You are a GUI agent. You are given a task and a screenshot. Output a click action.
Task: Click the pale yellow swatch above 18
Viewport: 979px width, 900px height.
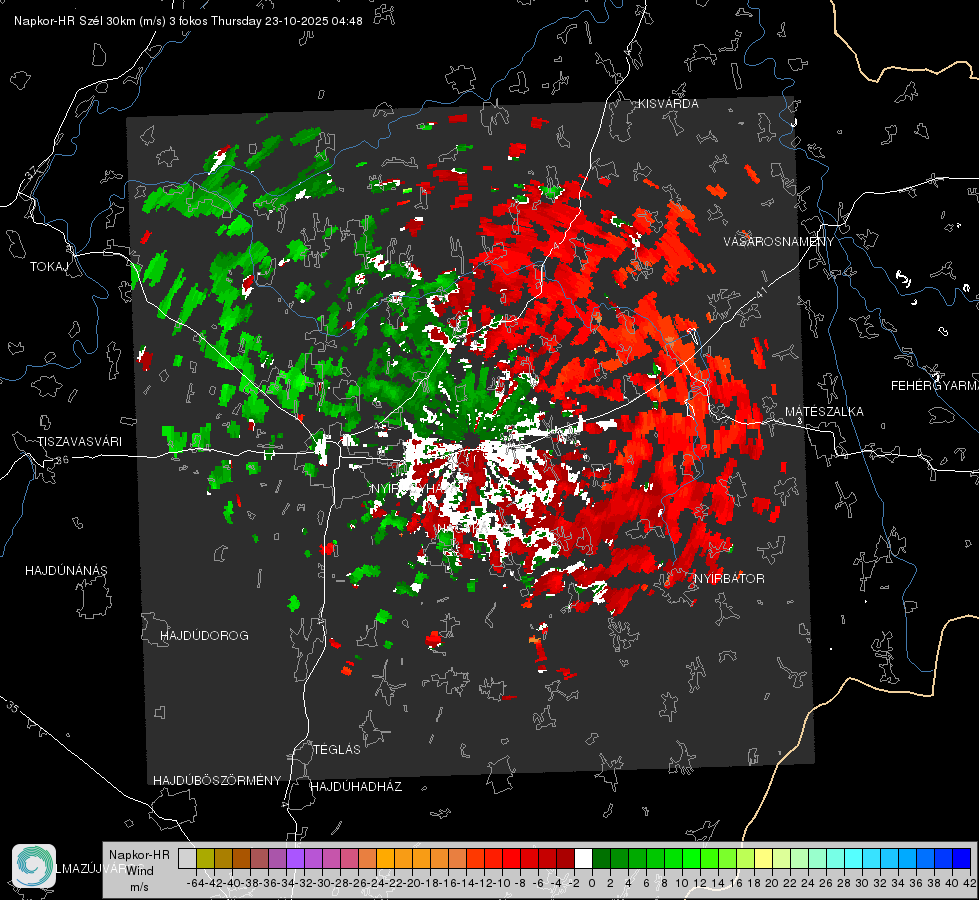click(x=764, y=858)
